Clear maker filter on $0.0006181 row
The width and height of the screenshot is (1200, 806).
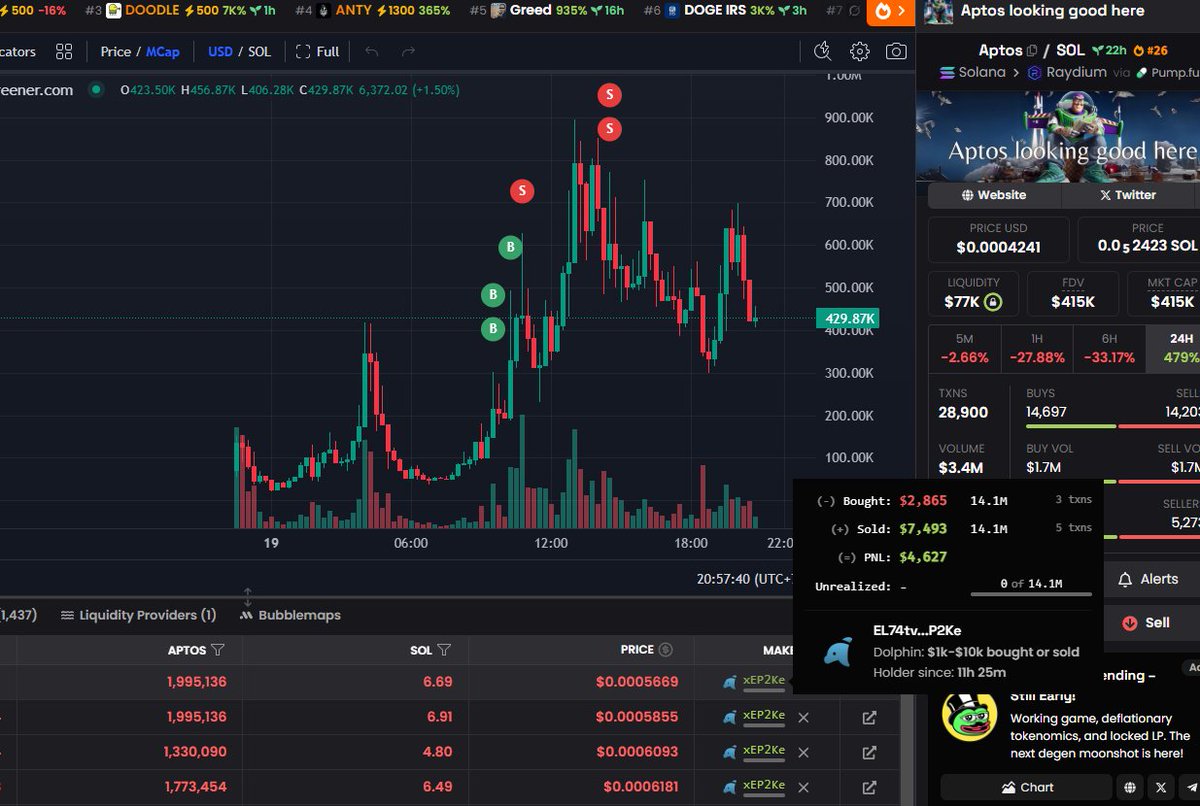(803, 787)
